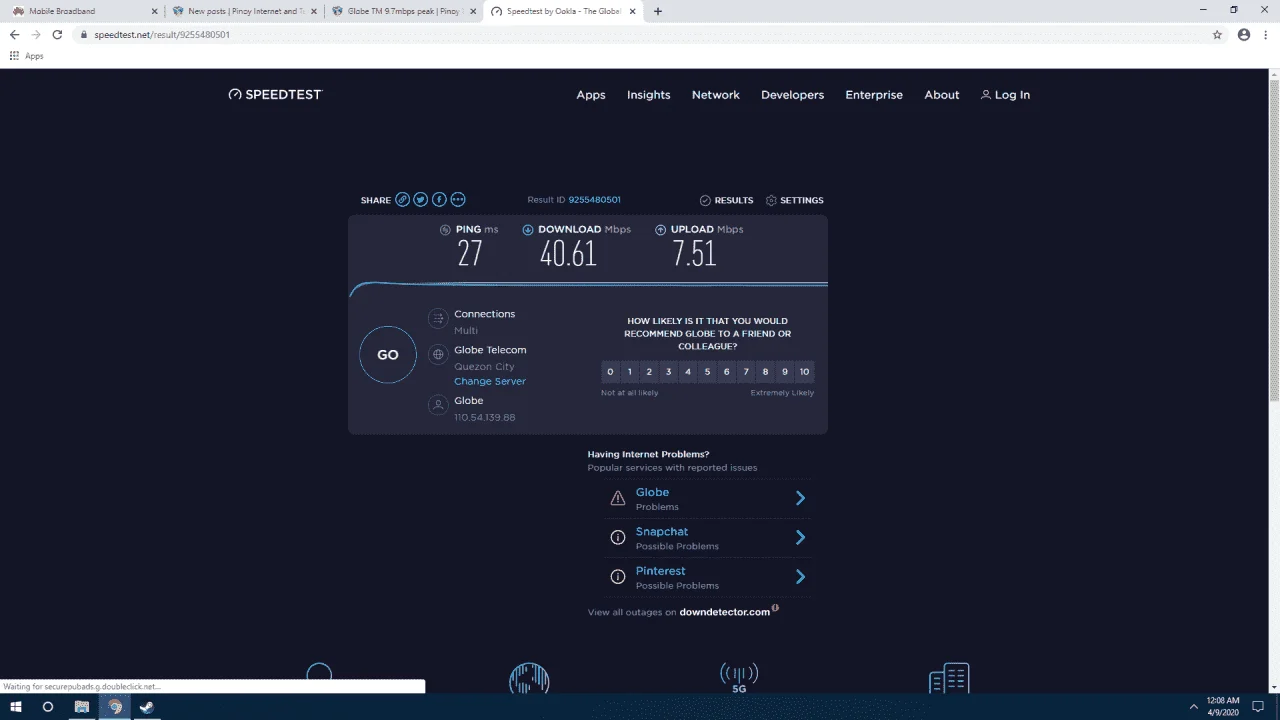
Task: Click the Snapchat info icon
Action: tap(618, 538)
